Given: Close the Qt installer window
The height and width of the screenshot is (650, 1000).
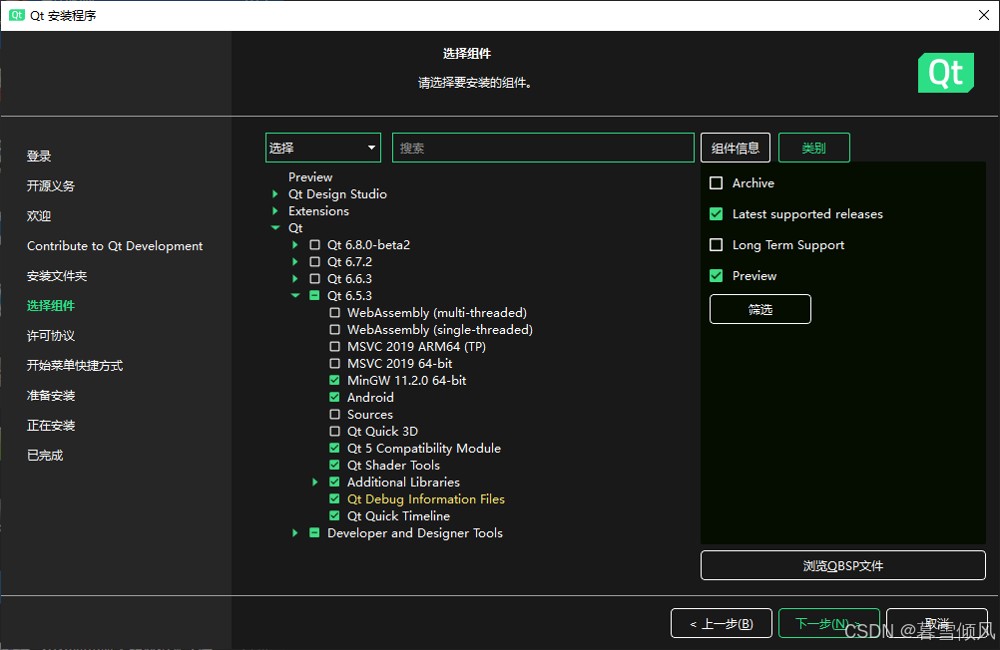Looking at the screenshot, I should click(984, 15).
